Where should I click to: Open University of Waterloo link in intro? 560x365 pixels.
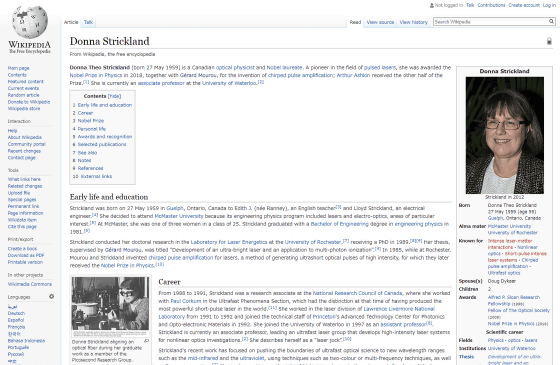point(229,83)
